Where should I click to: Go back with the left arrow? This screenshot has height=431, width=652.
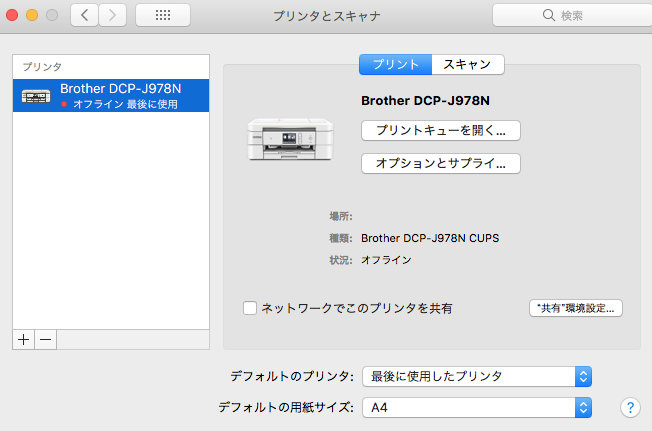[x=84, y=16]
